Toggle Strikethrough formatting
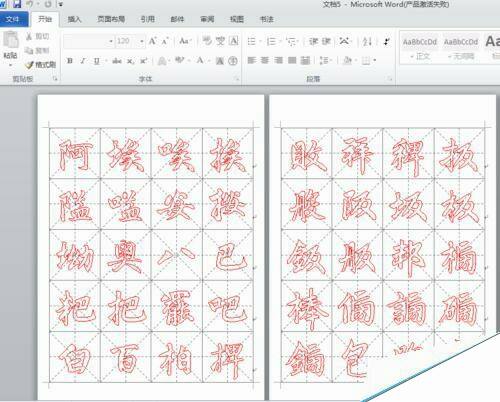 tap(117, 61)
